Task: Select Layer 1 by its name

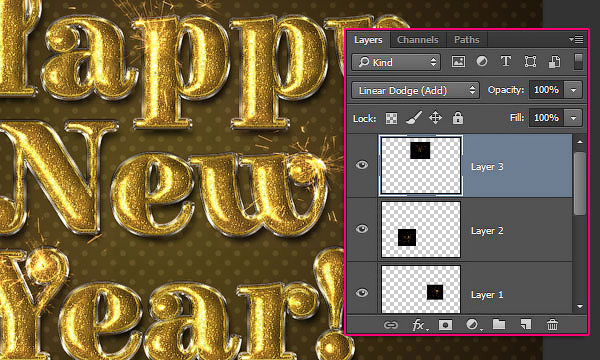Action: point(487,295)
